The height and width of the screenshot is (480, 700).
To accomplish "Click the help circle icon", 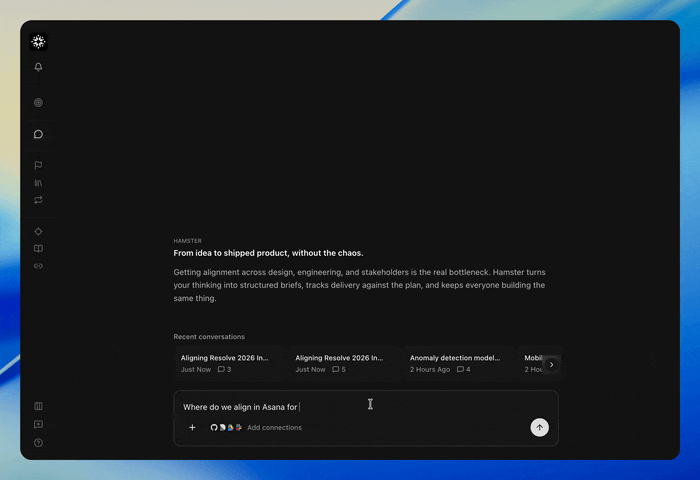I will [38, 442].
